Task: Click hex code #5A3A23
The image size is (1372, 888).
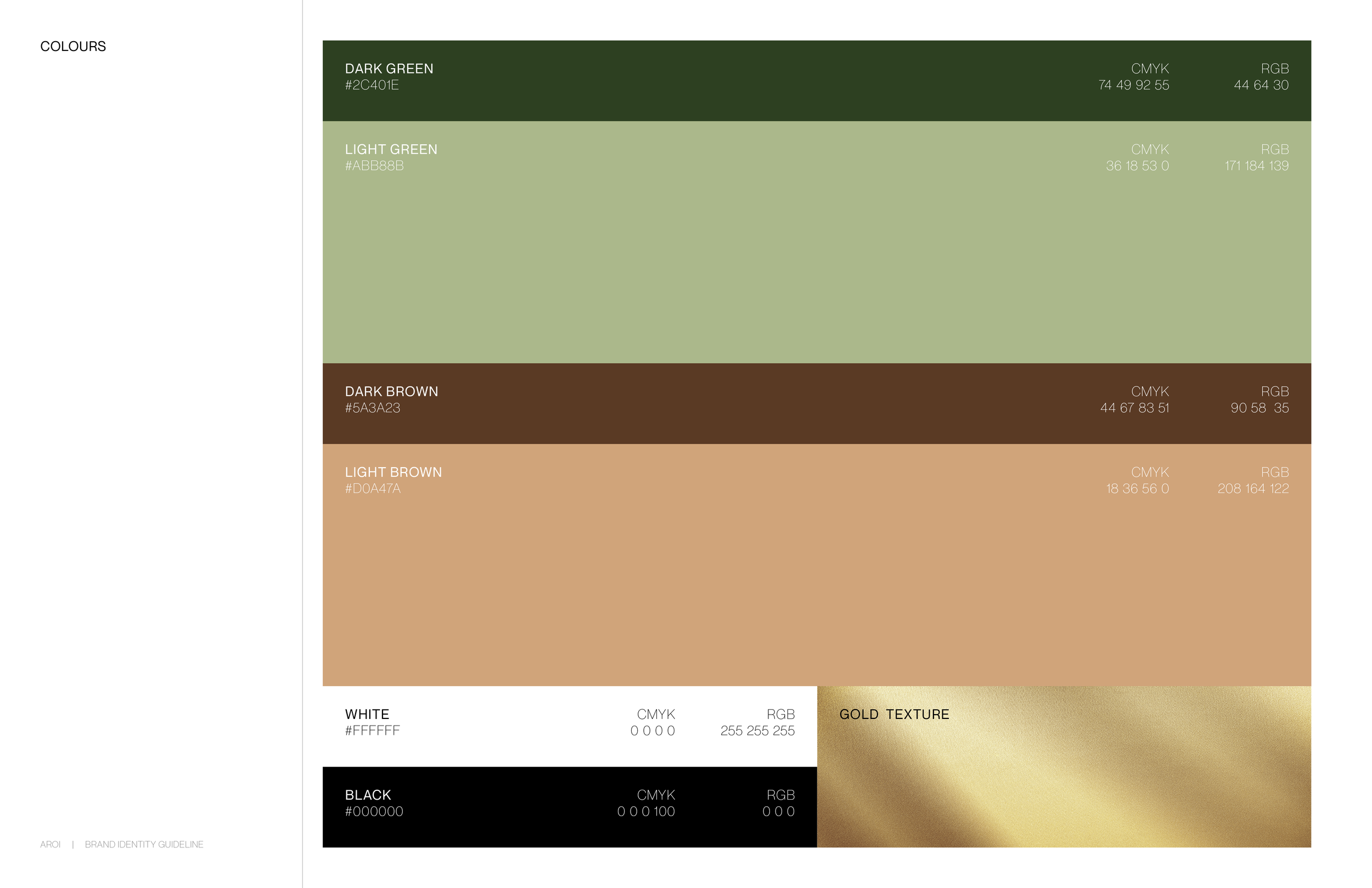Action: coord(373,408)
